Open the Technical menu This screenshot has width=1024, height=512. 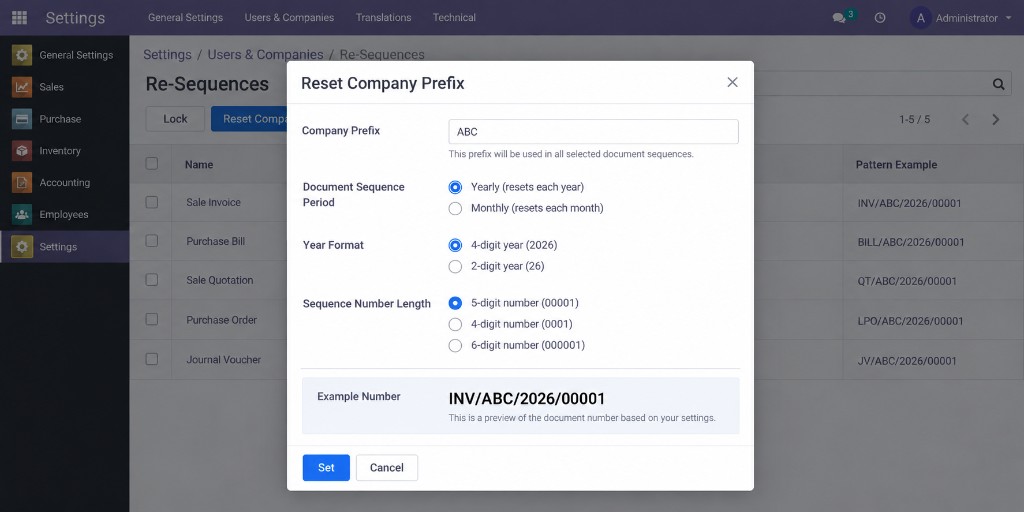454,18
